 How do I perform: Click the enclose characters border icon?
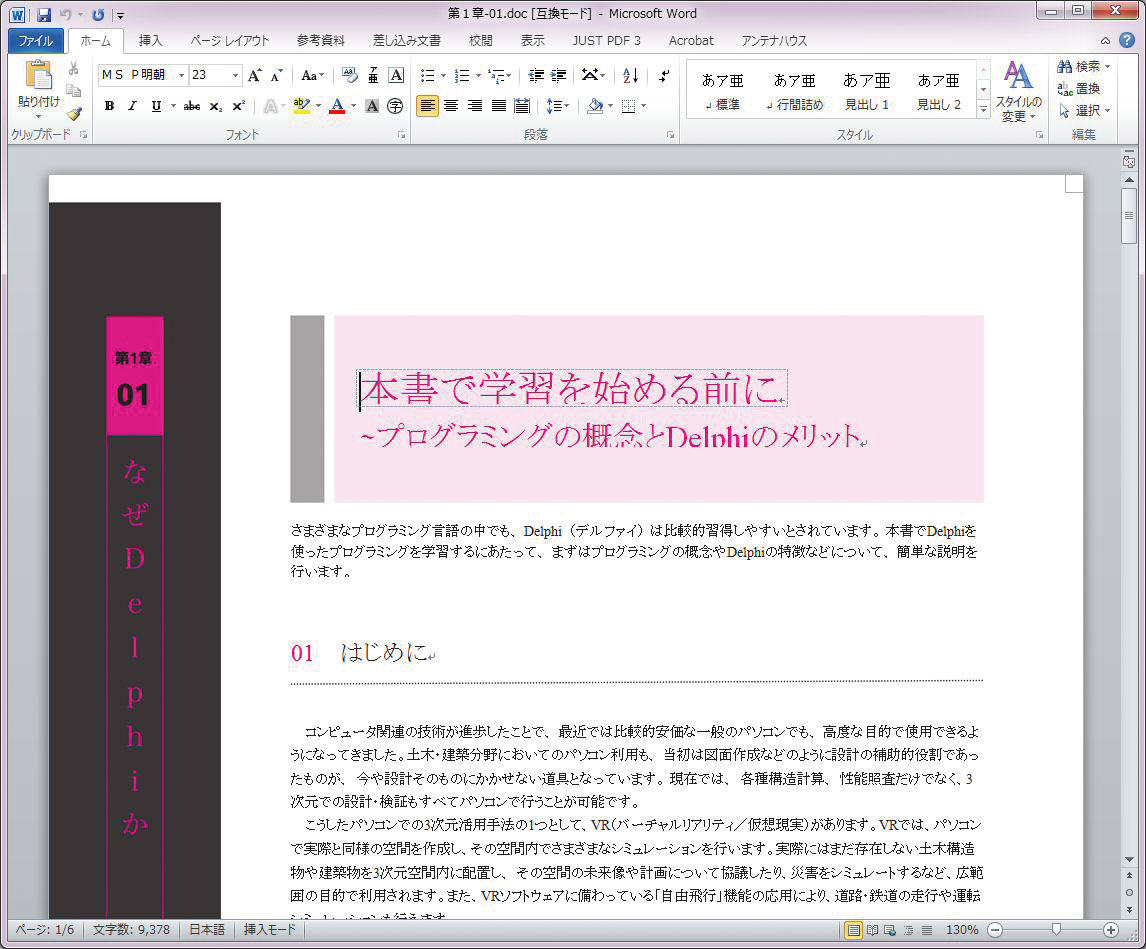[x=395, y=75]
